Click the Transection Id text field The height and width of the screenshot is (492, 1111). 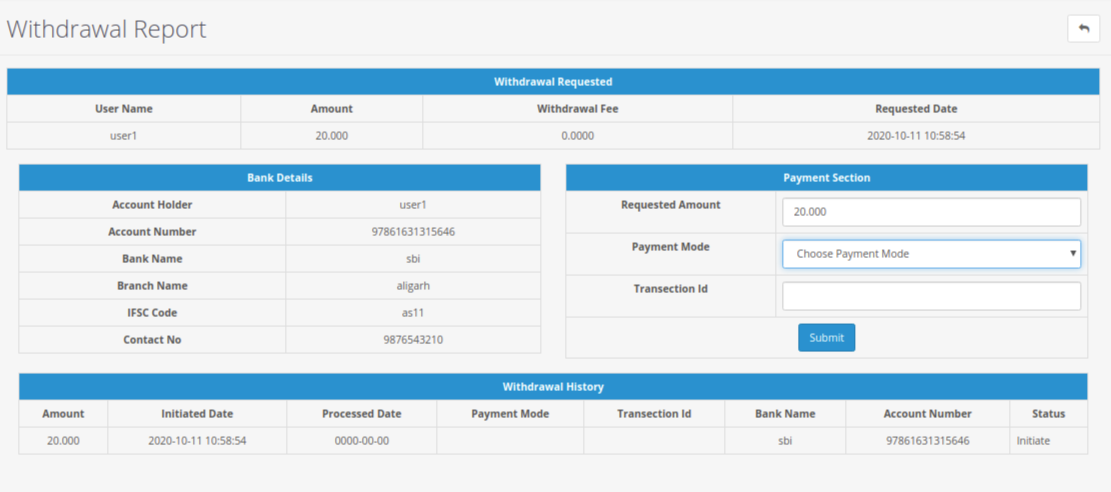coord(930,296)
